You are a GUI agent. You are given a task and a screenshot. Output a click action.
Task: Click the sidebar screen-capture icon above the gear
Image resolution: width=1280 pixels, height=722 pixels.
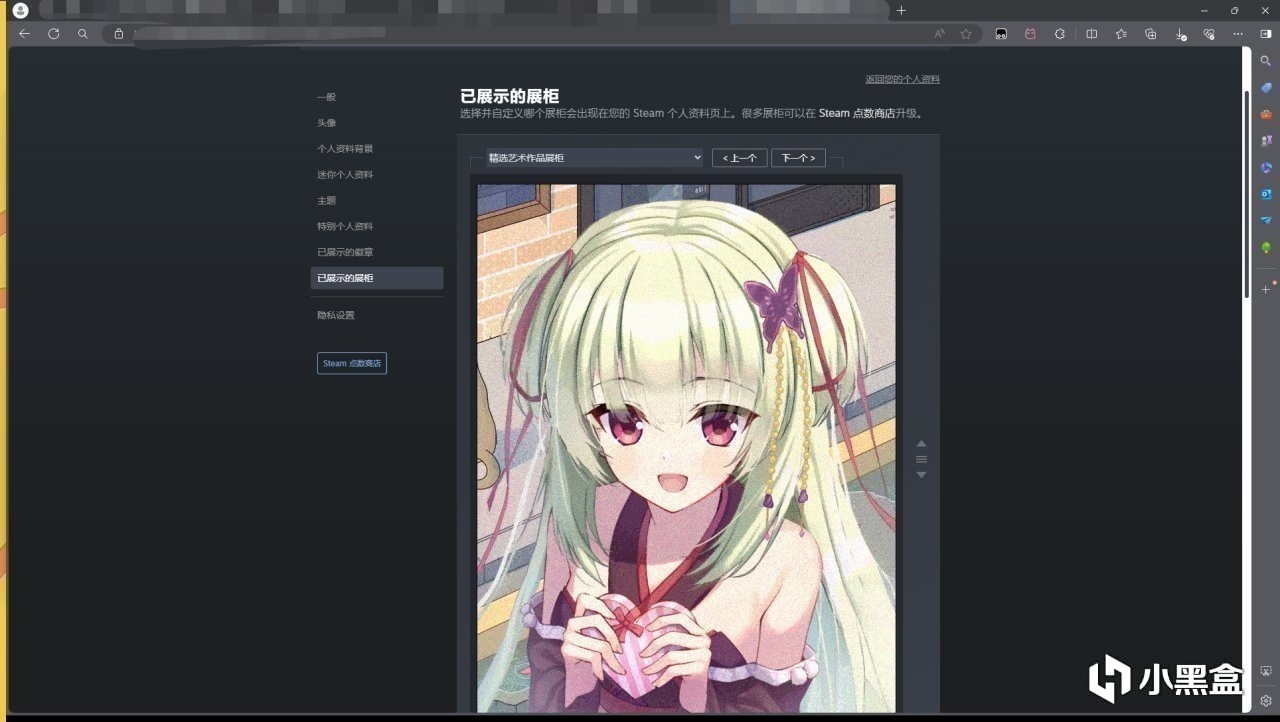1266,671
